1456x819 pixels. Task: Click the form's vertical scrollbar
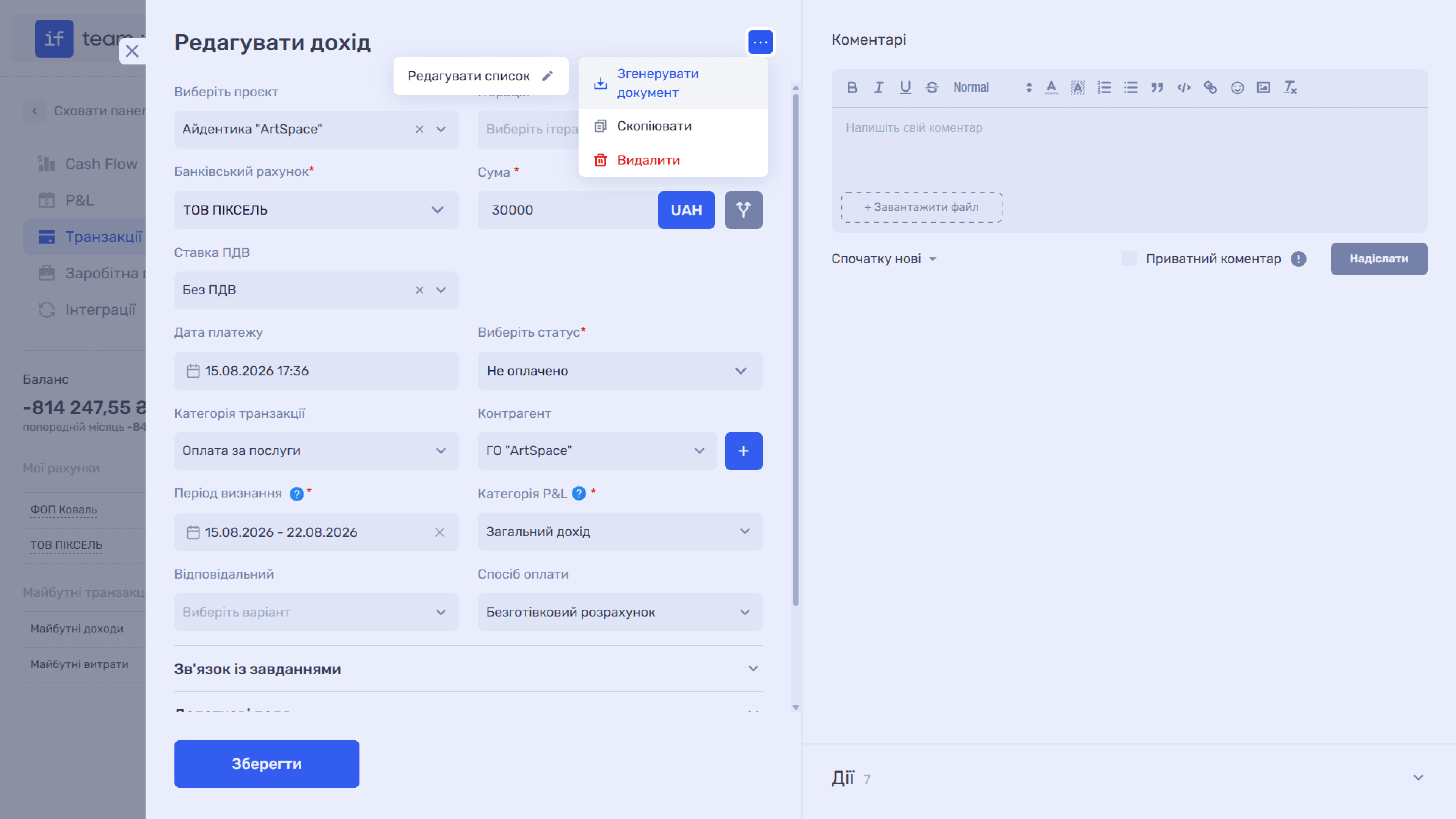pyautogui.click(x=795, y=350)
